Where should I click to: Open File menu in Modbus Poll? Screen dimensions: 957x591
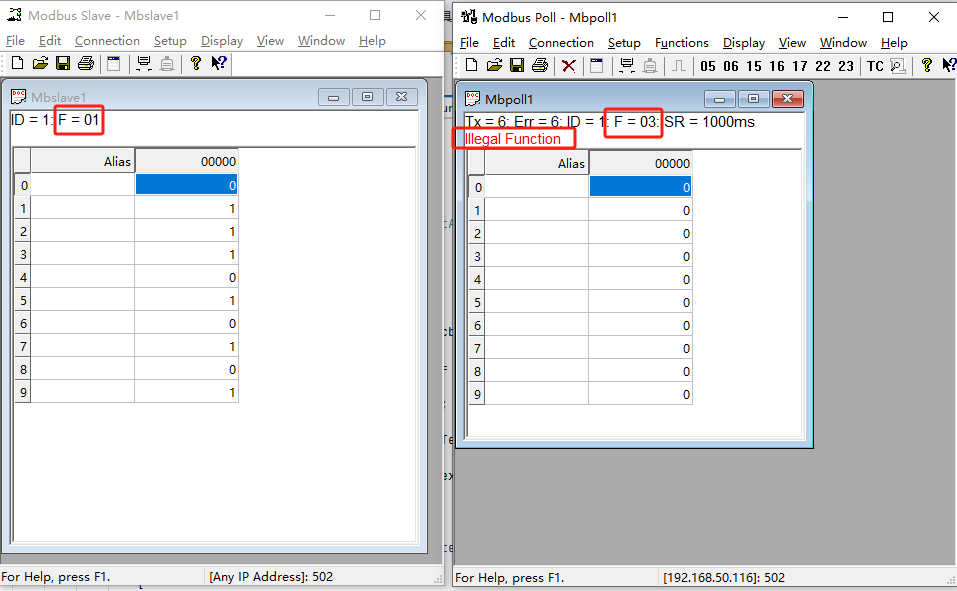[469, 43]
